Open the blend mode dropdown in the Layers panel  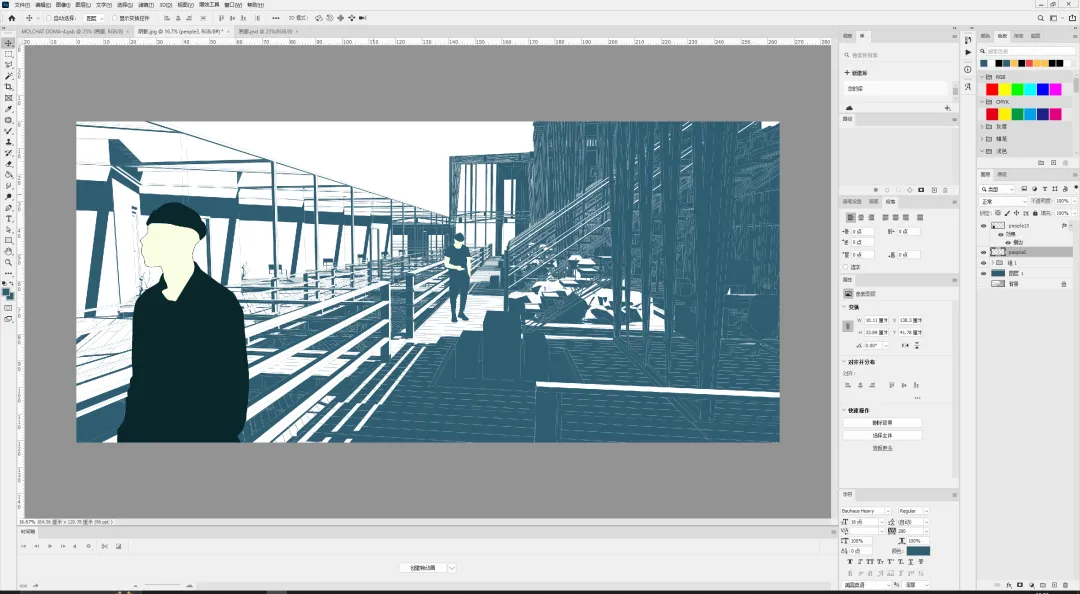1003,201
